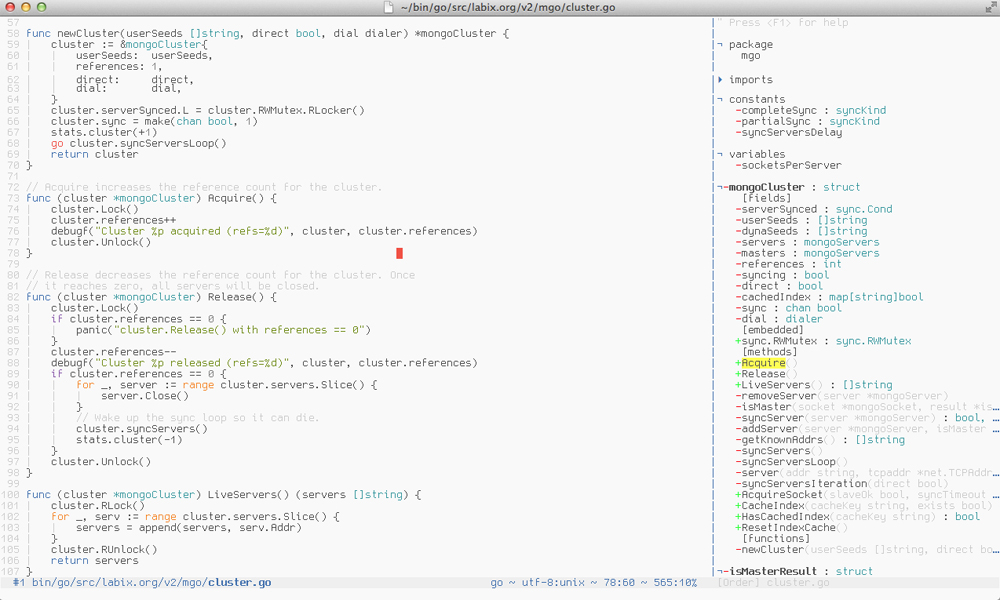Collapse the package section in tagbar
The height and width of the screenshot is (600, 1000).
click(720, 45)
